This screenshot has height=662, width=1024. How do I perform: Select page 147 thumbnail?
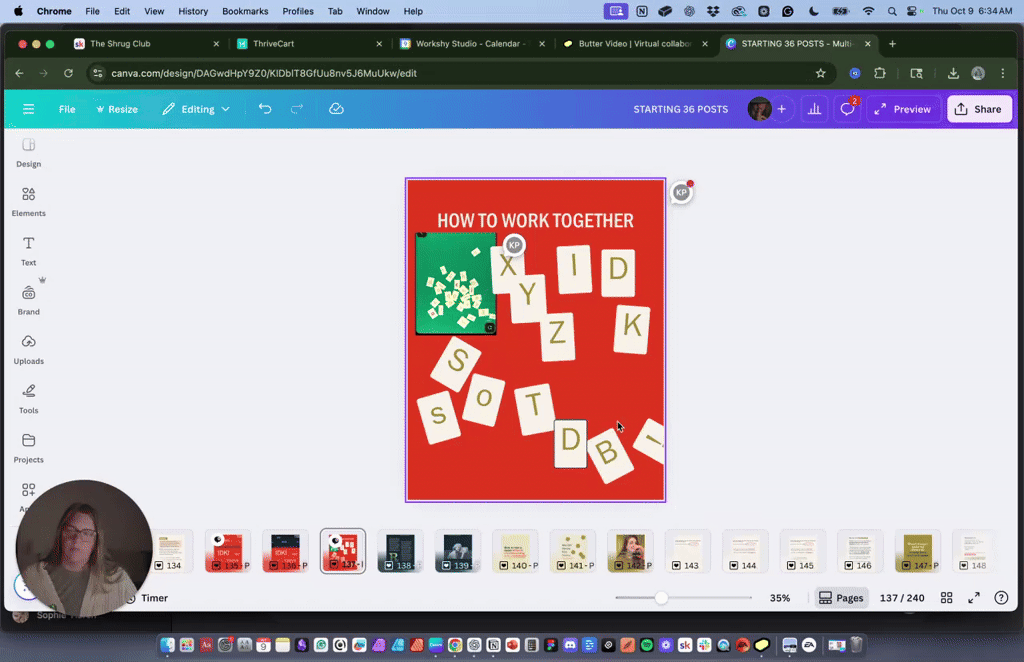pyautogui.click(x=917, y=551)
